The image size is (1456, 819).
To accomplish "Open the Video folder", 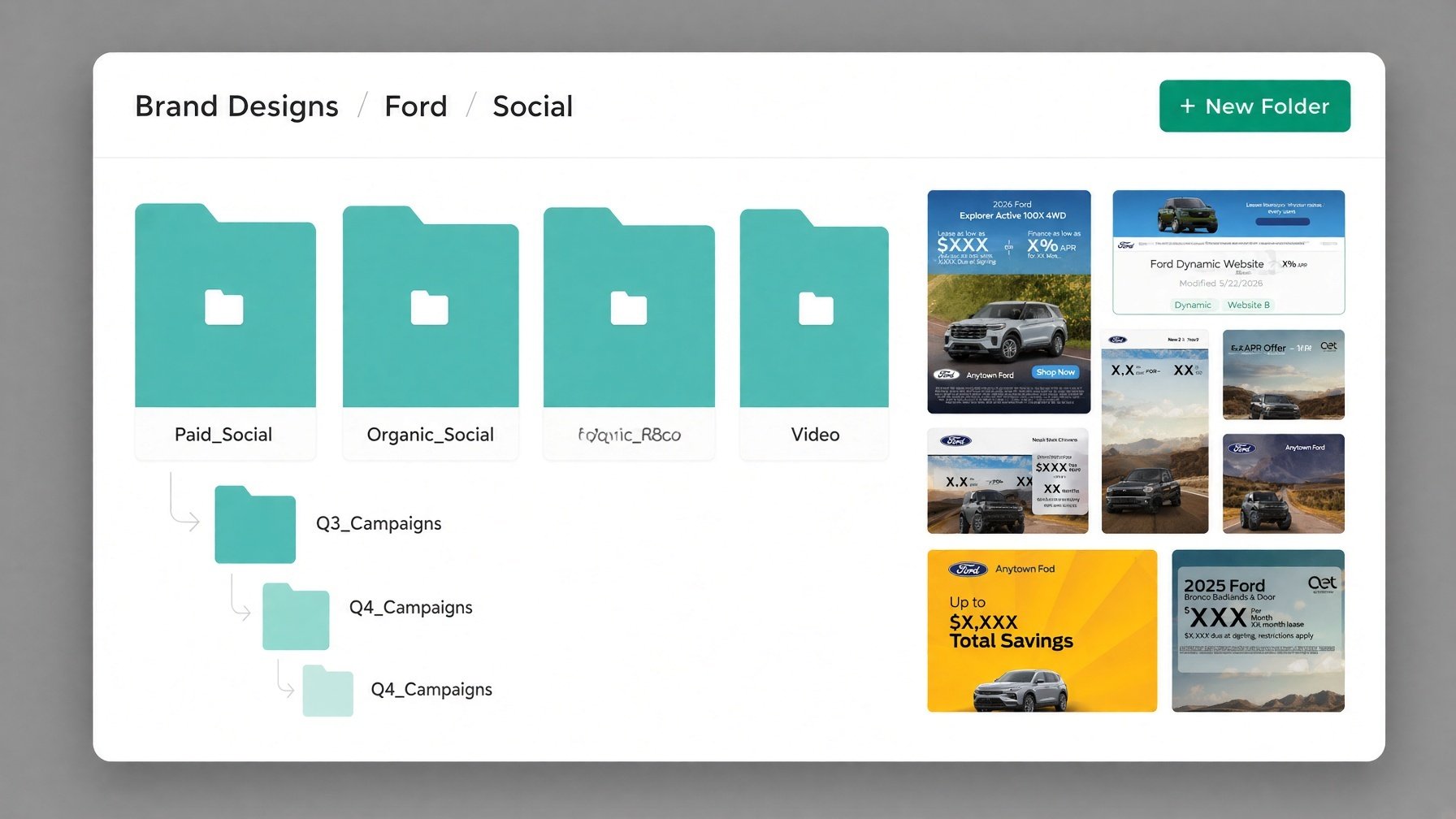I will tap(814, 334).
